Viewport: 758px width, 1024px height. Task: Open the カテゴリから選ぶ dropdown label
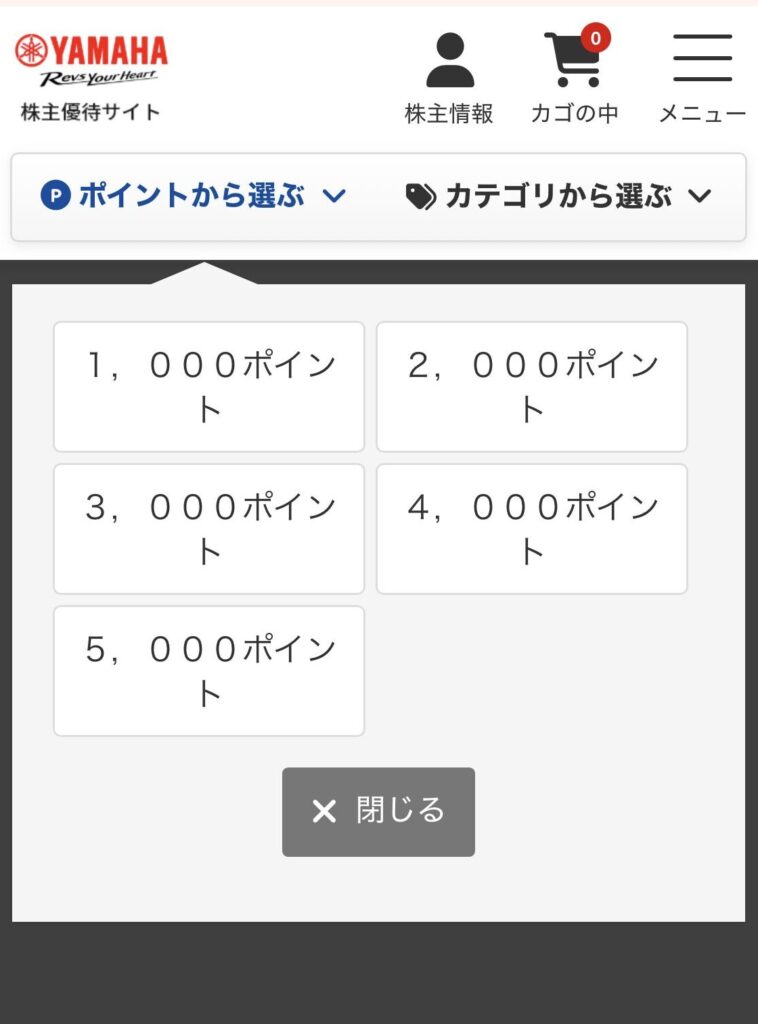pos(558,196)
